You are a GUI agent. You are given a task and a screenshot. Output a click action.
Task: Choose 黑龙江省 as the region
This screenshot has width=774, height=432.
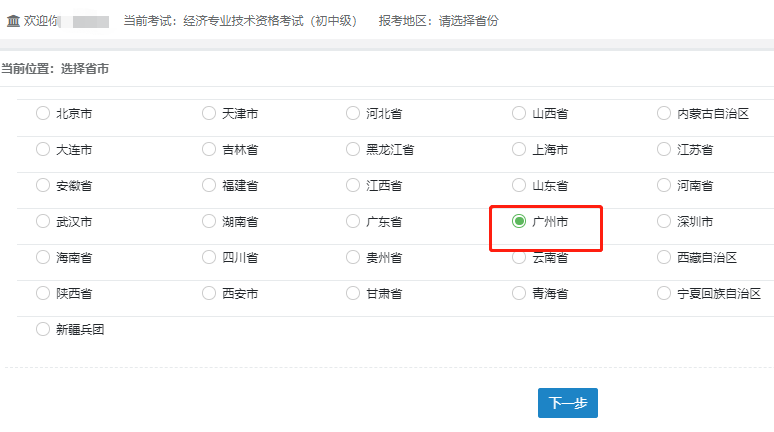click(352, 149)
